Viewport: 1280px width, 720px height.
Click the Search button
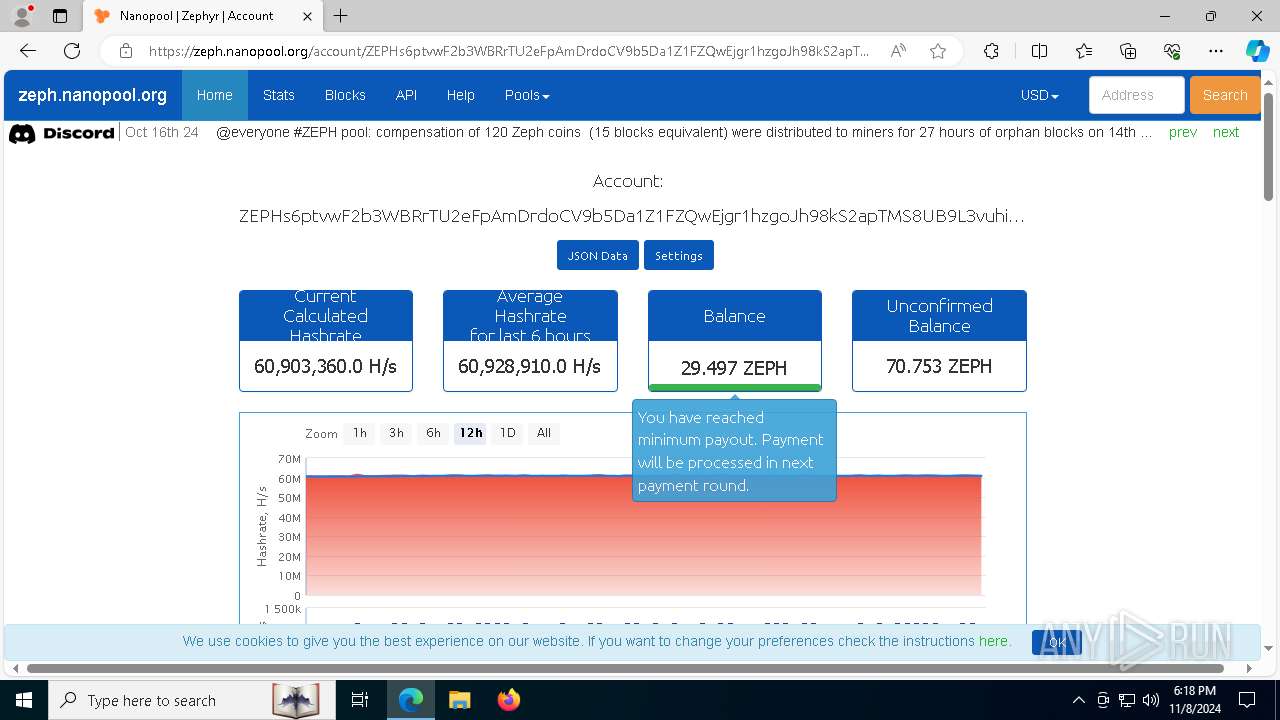click(x=1225, y=95)
